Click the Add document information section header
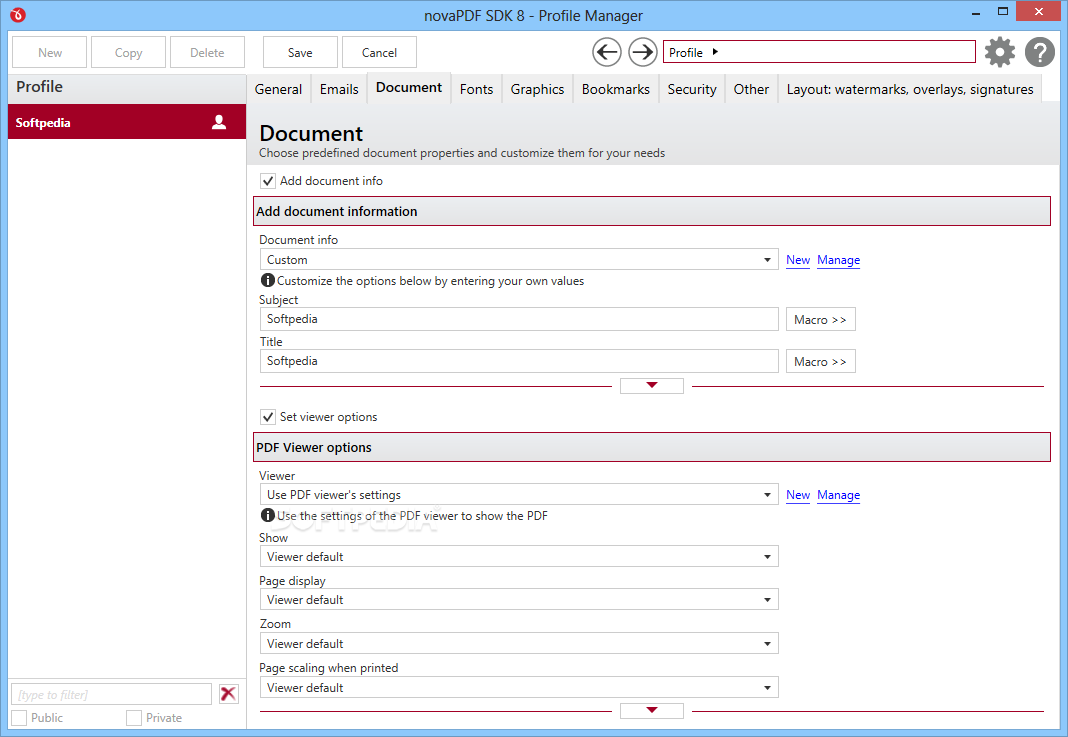The image size is (1068, 737). pos(652,211)
